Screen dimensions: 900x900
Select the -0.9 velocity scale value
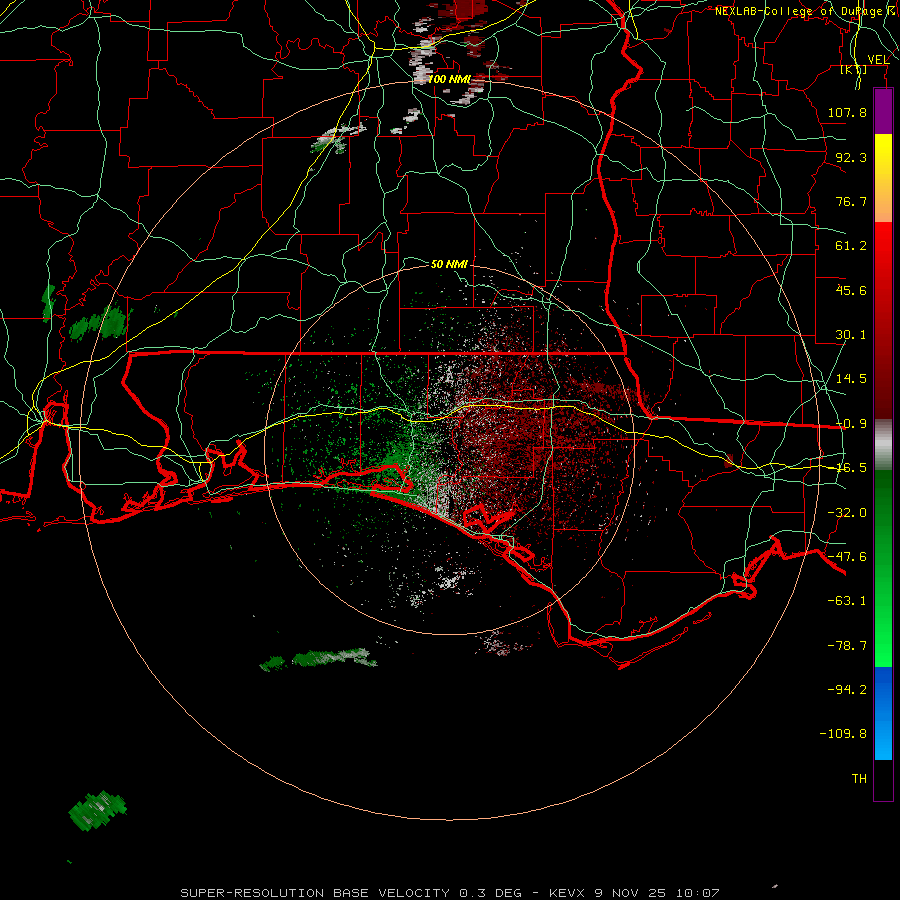(851, 424)
